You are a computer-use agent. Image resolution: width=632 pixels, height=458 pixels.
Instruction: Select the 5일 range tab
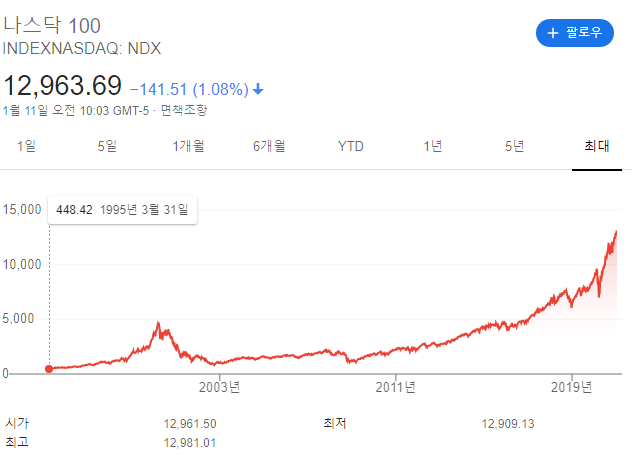(107, 146)
